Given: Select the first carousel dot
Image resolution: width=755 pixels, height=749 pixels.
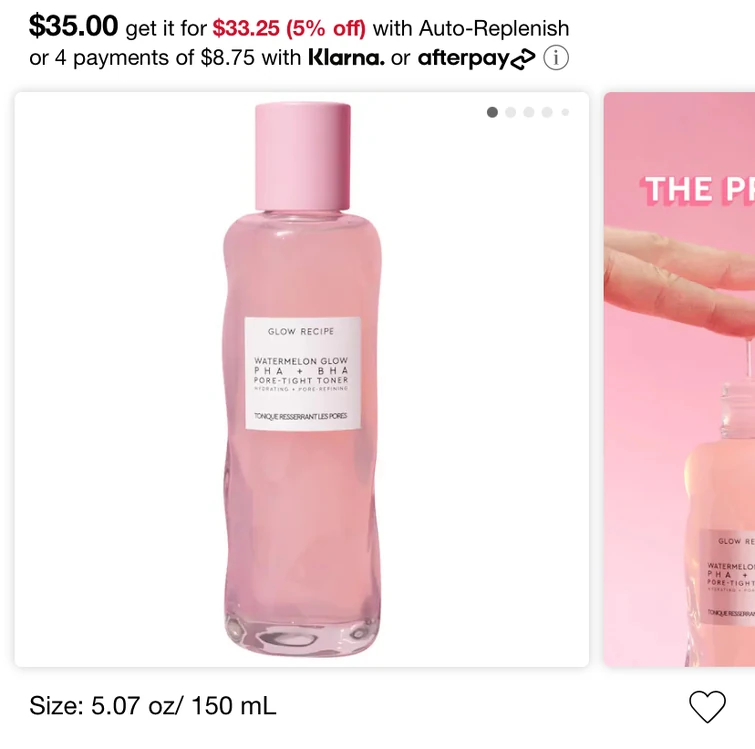Looking at the screenshot, I should pyautogui.click(x=492, y=112).
